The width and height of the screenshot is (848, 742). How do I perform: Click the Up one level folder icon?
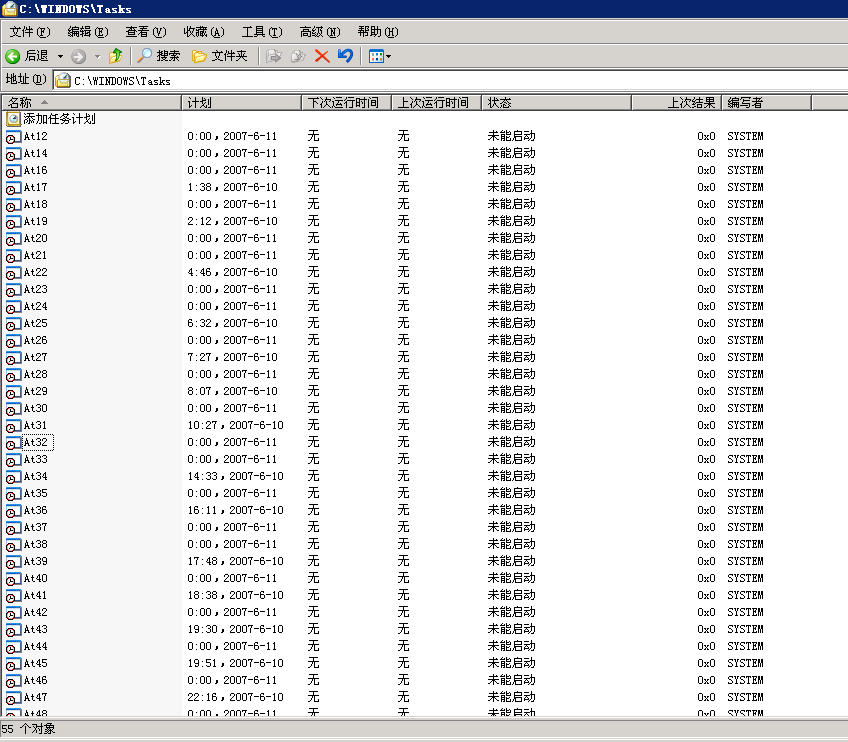pos(116,56)
